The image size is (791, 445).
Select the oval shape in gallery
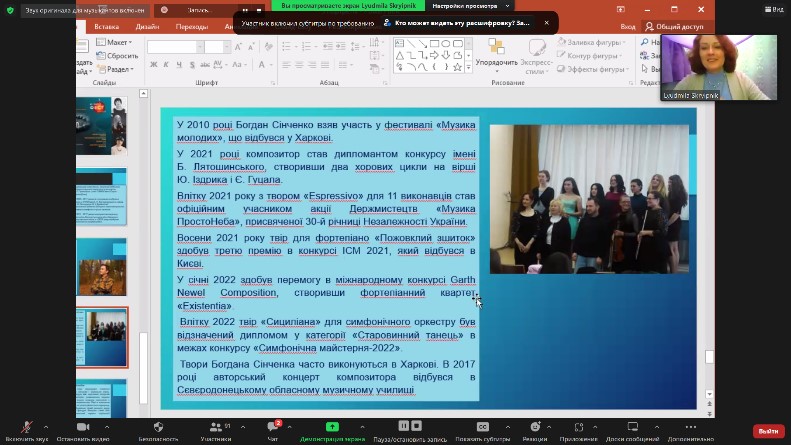pos(445,44)
